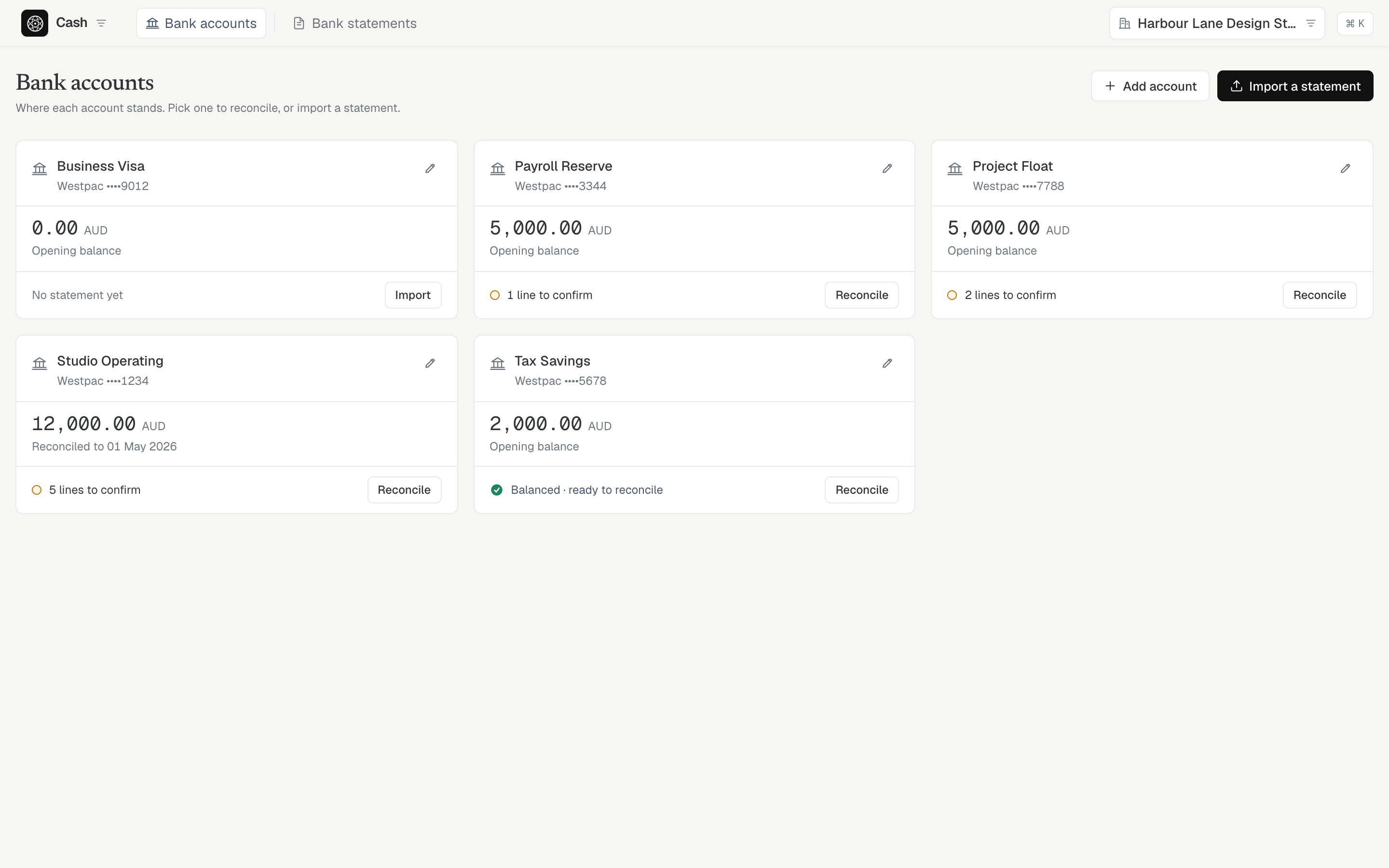
Task: Click 'Balanced · ready to reconcile' status text
Action: pyautogui.click(x=586, y=489)
